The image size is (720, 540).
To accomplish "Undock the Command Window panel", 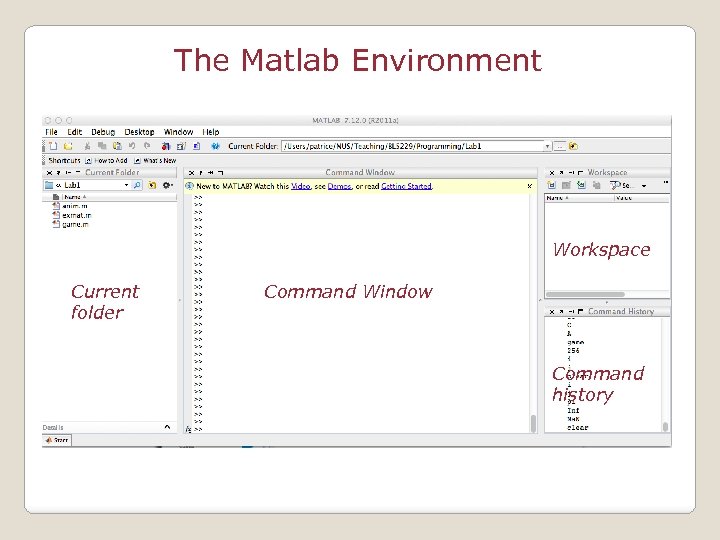I will (201, 173).
